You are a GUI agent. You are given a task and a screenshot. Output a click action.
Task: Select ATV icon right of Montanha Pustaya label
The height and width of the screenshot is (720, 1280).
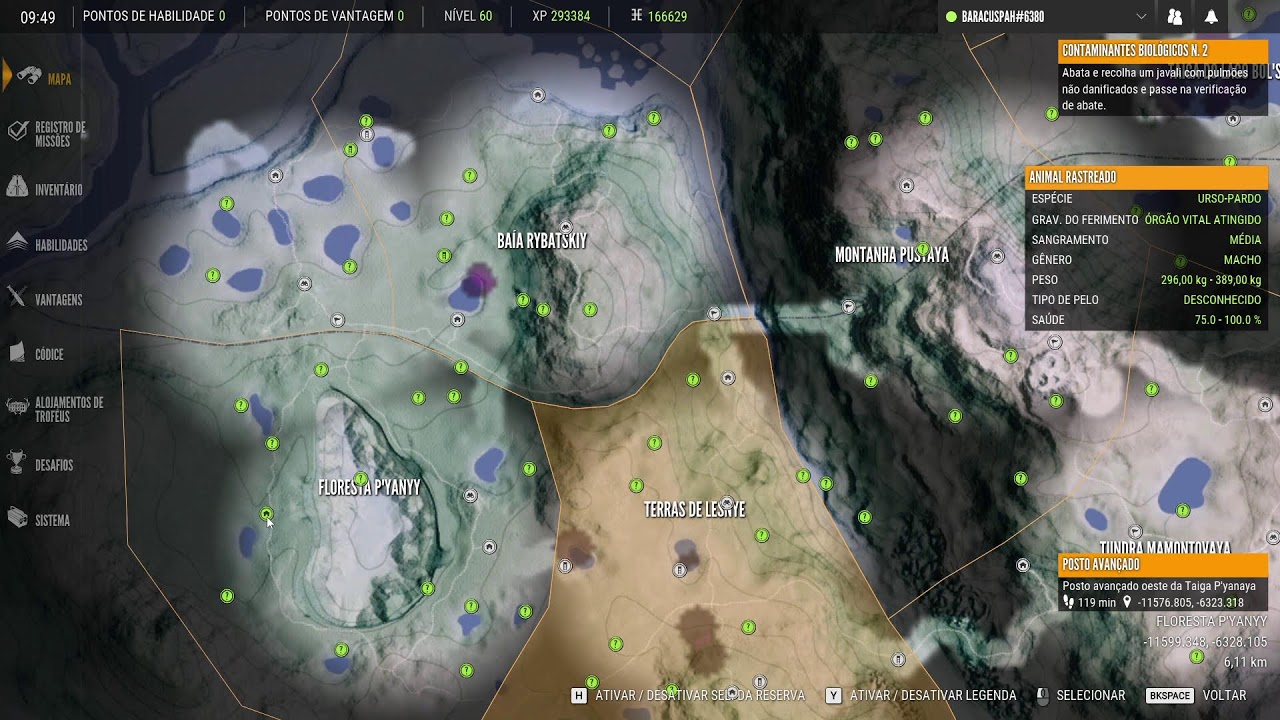[x=997, y=257]
